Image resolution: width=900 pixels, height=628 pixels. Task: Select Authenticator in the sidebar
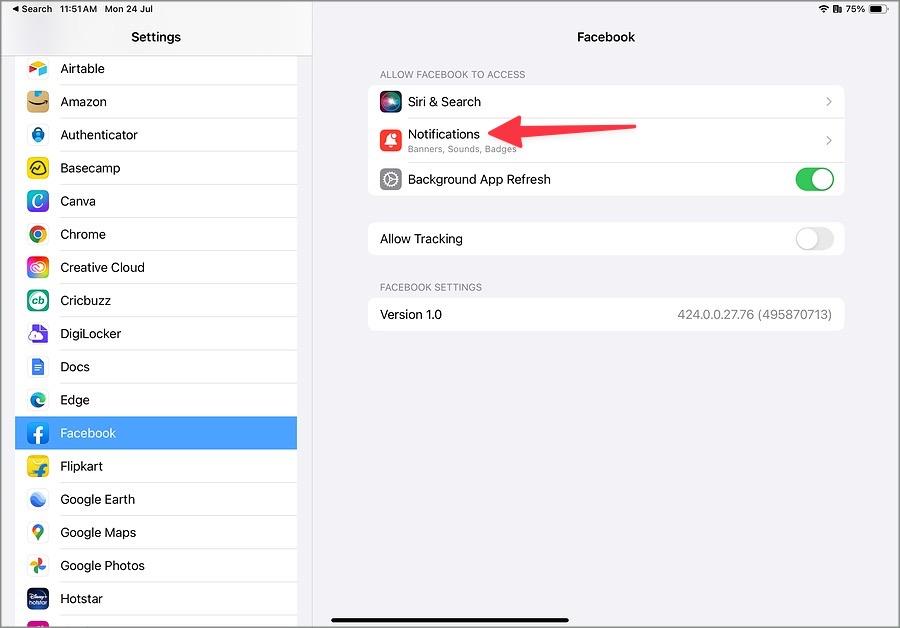(x=156, y=135)
